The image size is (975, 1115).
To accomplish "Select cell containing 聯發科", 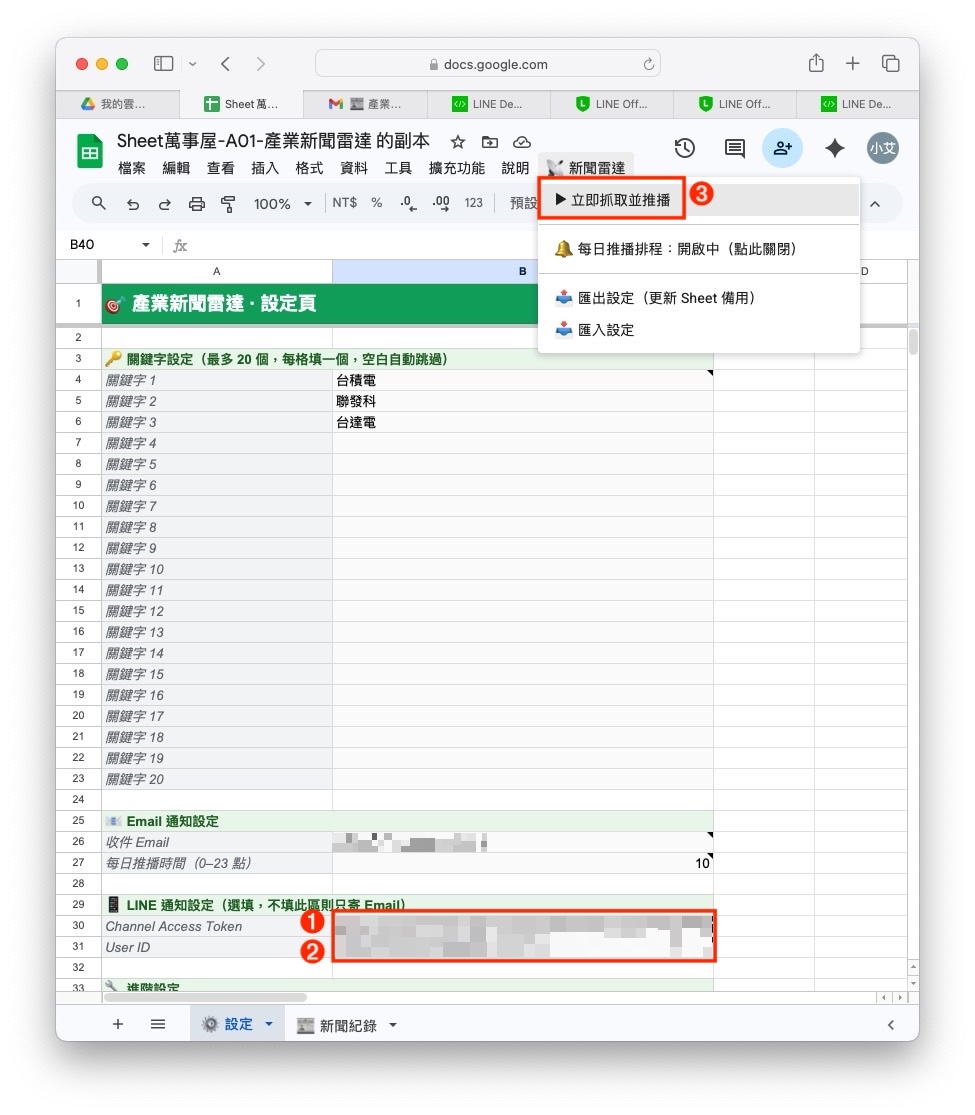I will (x=523, y=401).
